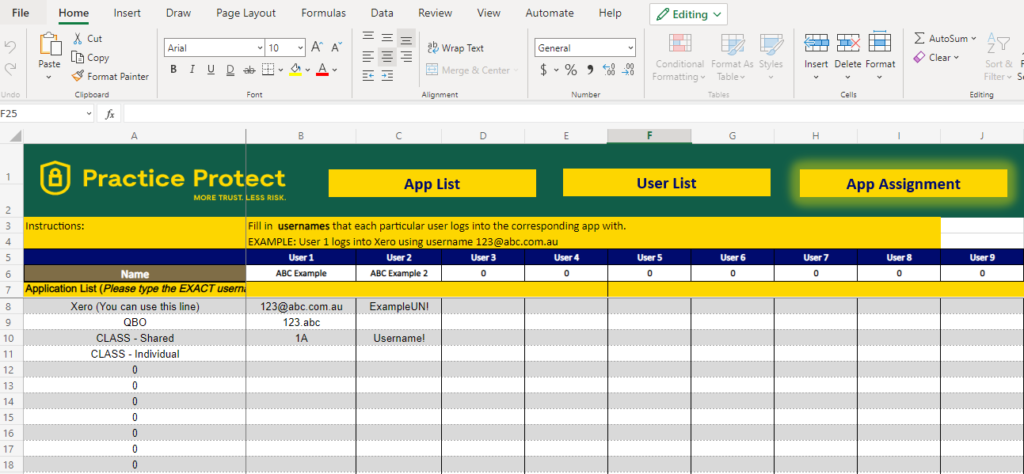Toggle underline formatting
1024x474 pixels.
point(211,70)
